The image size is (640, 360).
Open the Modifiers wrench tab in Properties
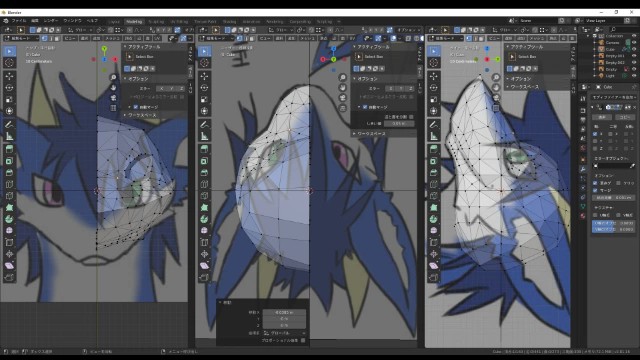tap(583, 169)
